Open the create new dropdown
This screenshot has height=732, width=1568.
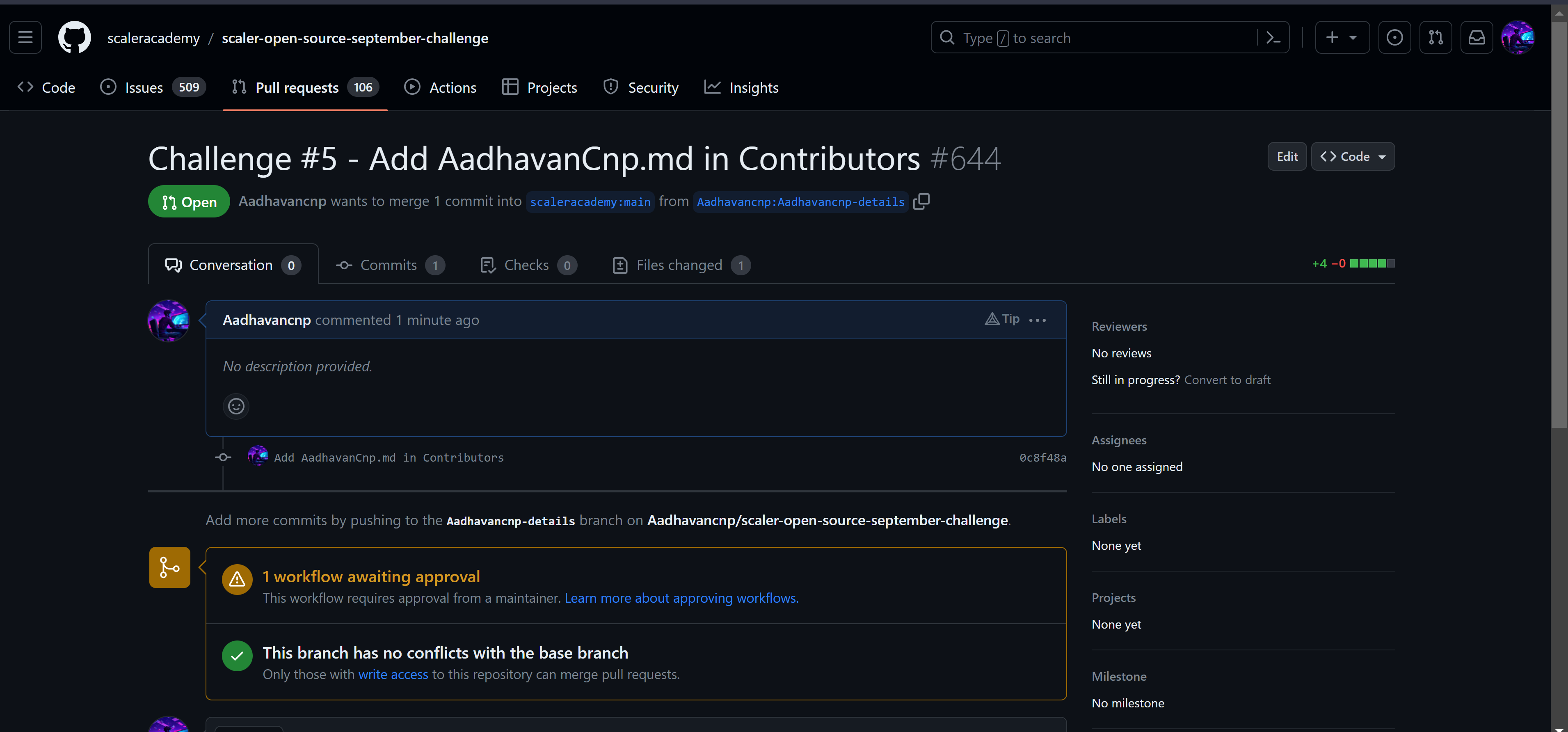1342,37
